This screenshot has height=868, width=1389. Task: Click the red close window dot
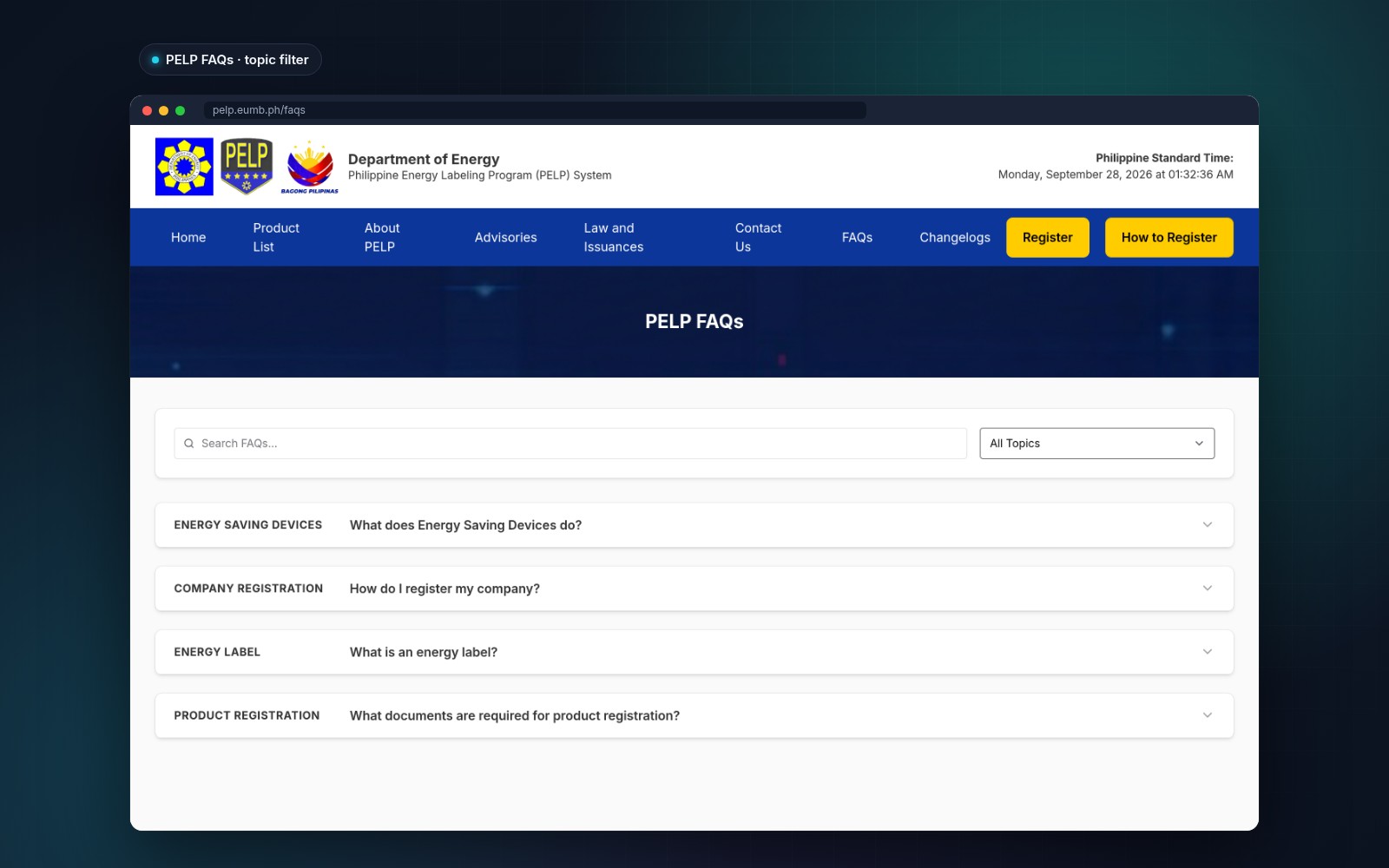[x=148, y=110]
